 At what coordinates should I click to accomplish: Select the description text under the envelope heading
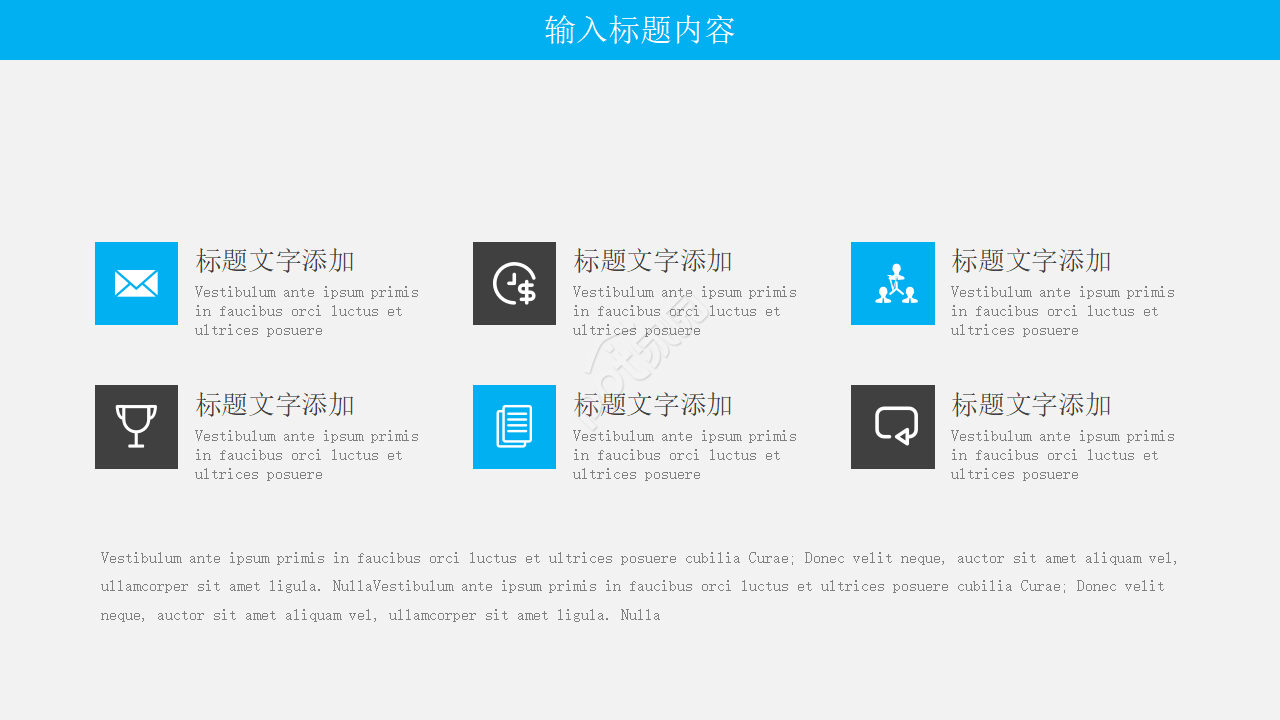pos(306,311)
